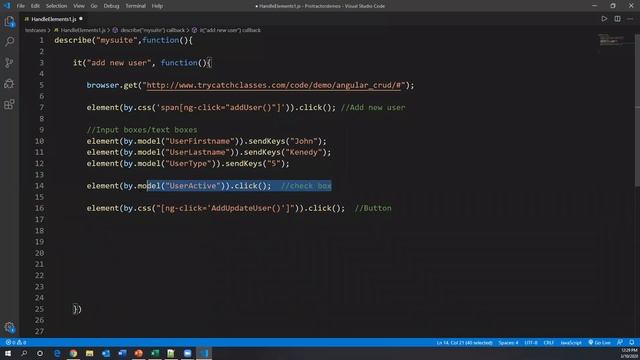640x360 pixels.
Task: Select the HandleElements1.js editor tab
Action: point(54,19)
